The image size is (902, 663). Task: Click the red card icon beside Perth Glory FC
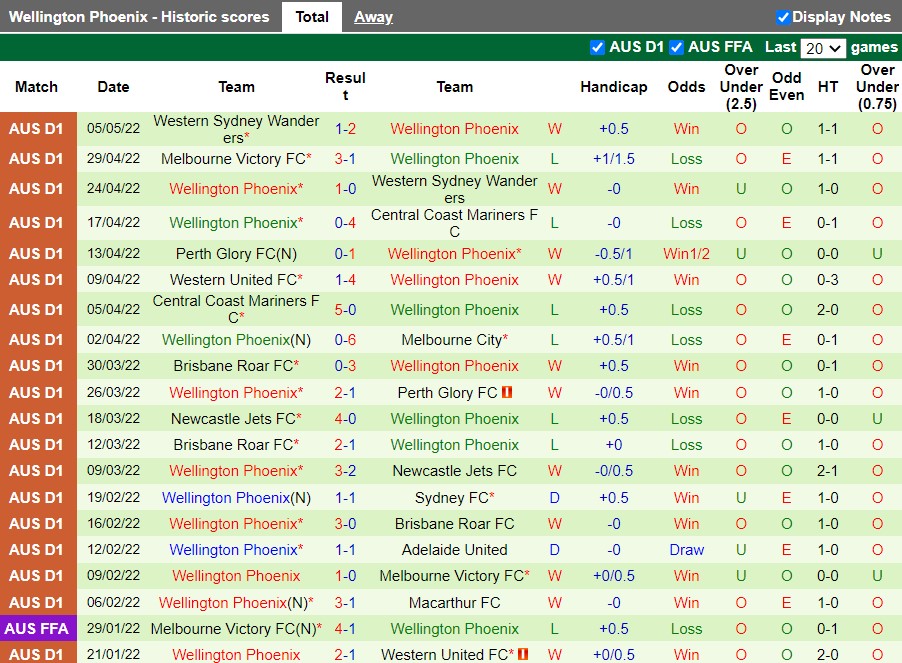click(507, 392)
